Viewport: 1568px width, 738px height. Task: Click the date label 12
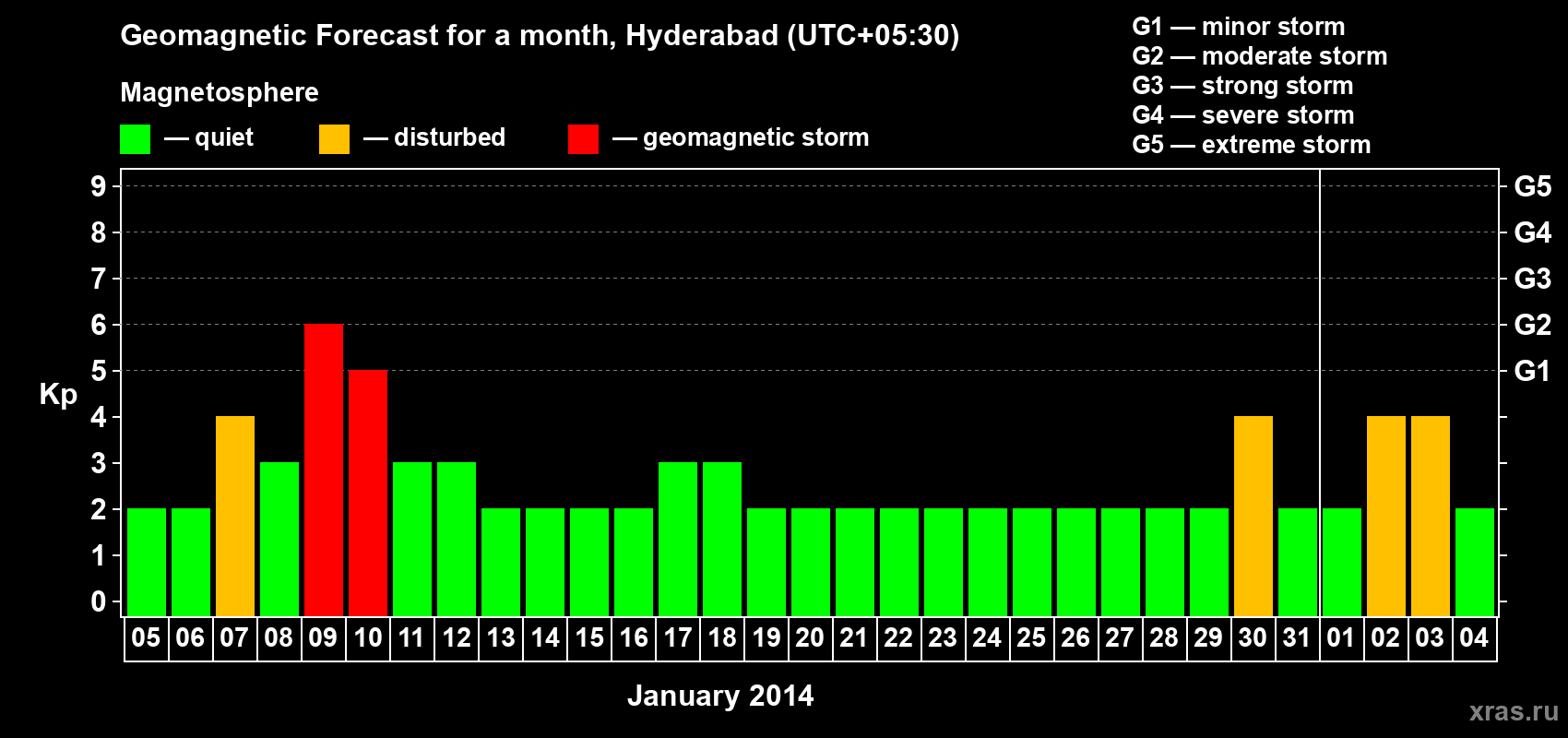[456, 638]
